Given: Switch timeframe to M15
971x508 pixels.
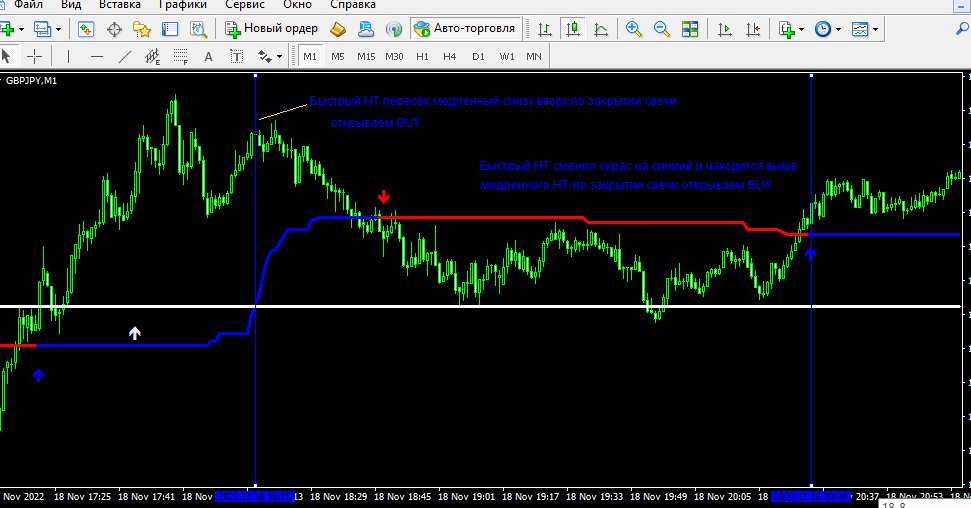Looking at the screenshot, I should click(366, 56).
